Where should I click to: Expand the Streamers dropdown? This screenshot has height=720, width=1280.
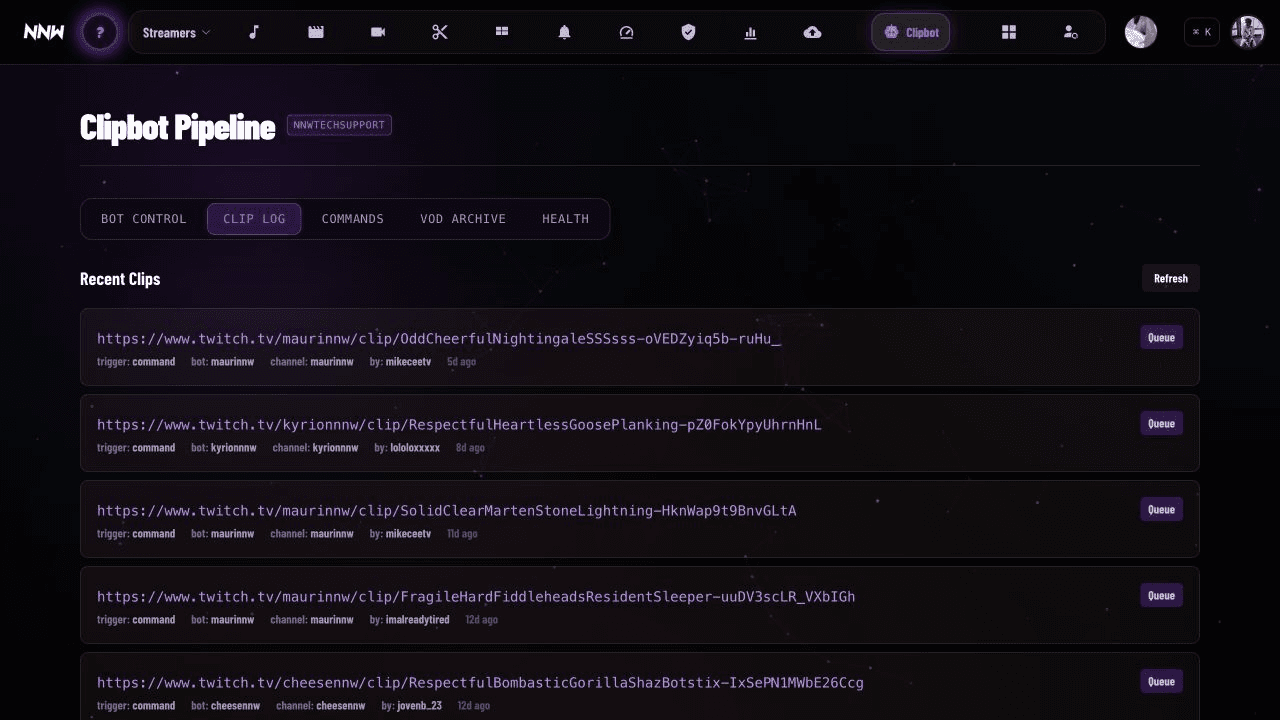pyautogui.click(x=176, y=33)
